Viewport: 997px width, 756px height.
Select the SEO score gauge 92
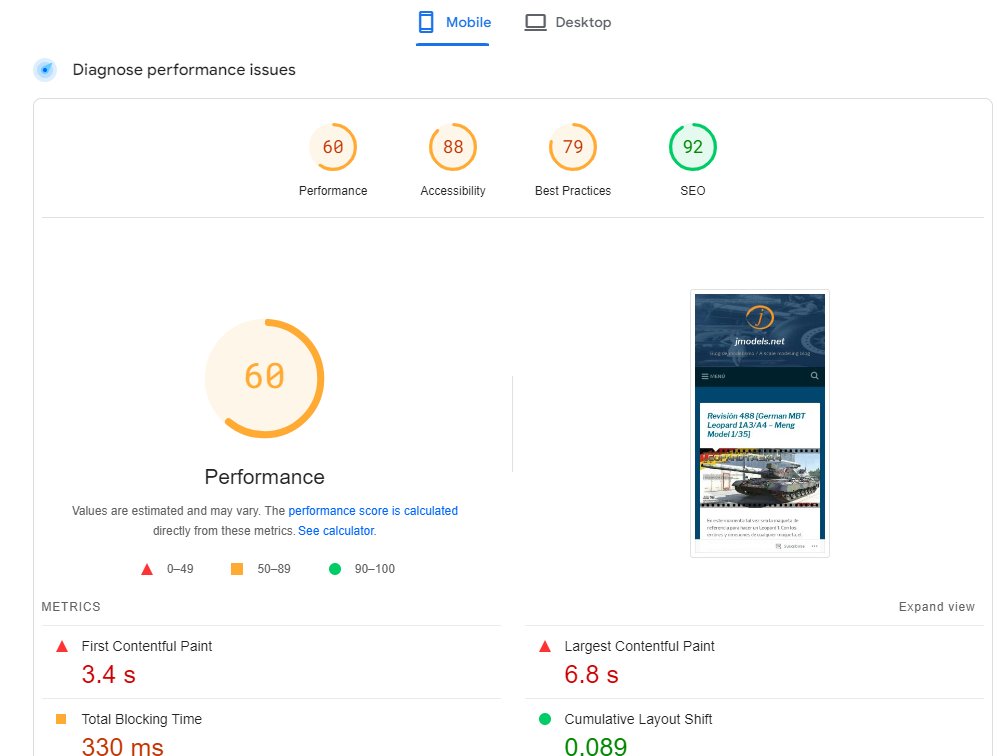coord(693,147)
